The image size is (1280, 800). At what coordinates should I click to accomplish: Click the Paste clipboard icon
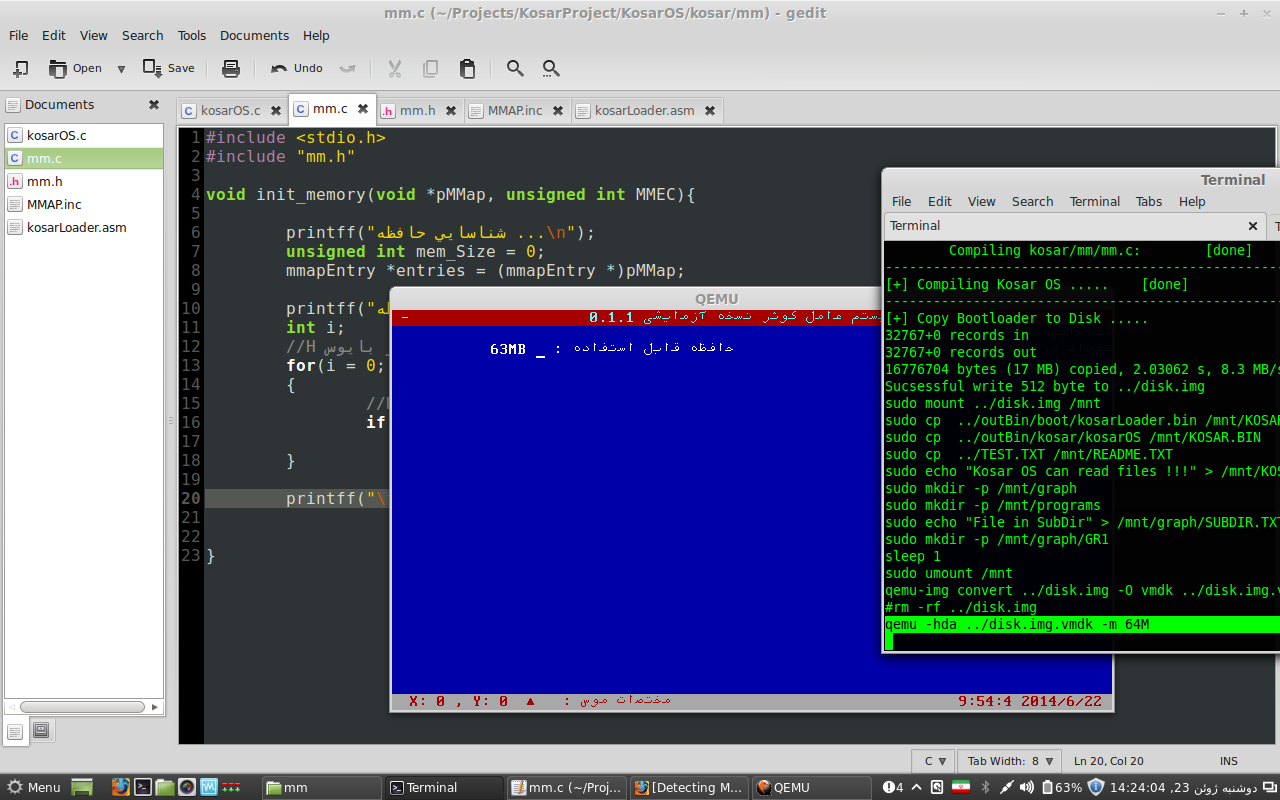[467, 69]
